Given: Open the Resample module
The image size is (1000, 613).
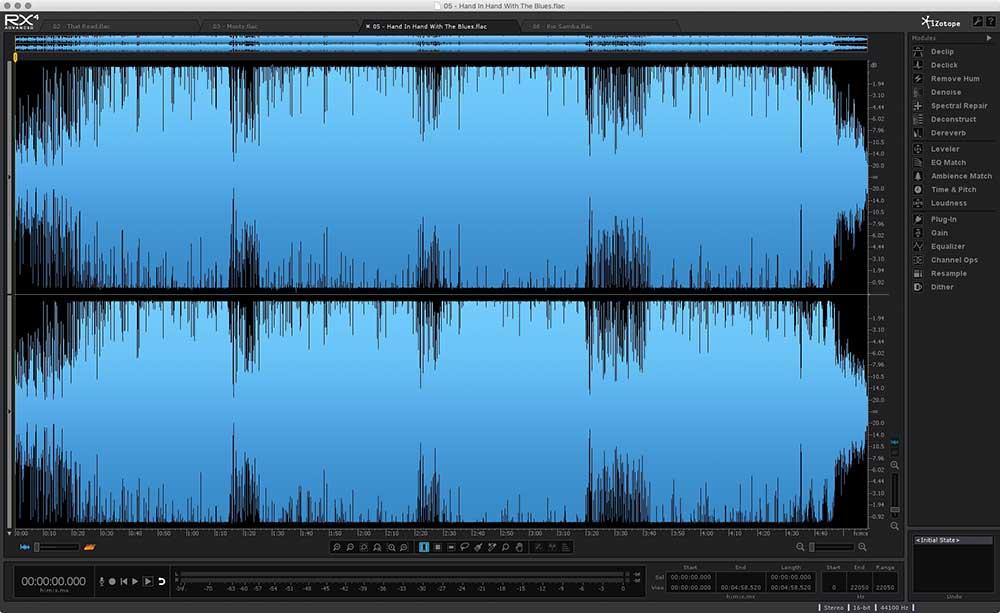Looking at the screenshot, I should click(x=948, y=274).
